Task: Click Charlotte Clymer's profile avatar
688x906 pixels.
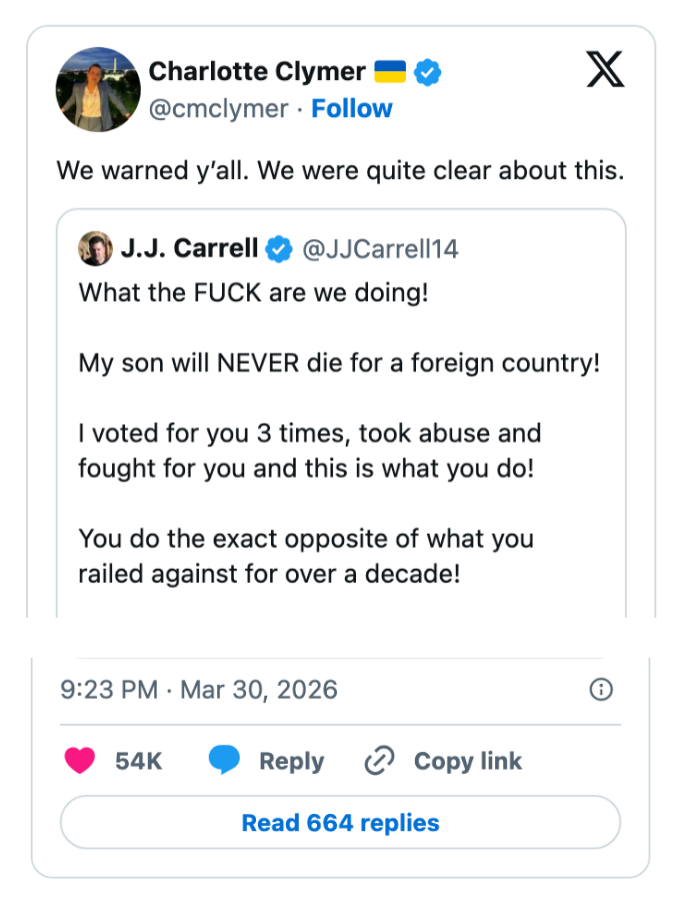Action: coord(98,89)
